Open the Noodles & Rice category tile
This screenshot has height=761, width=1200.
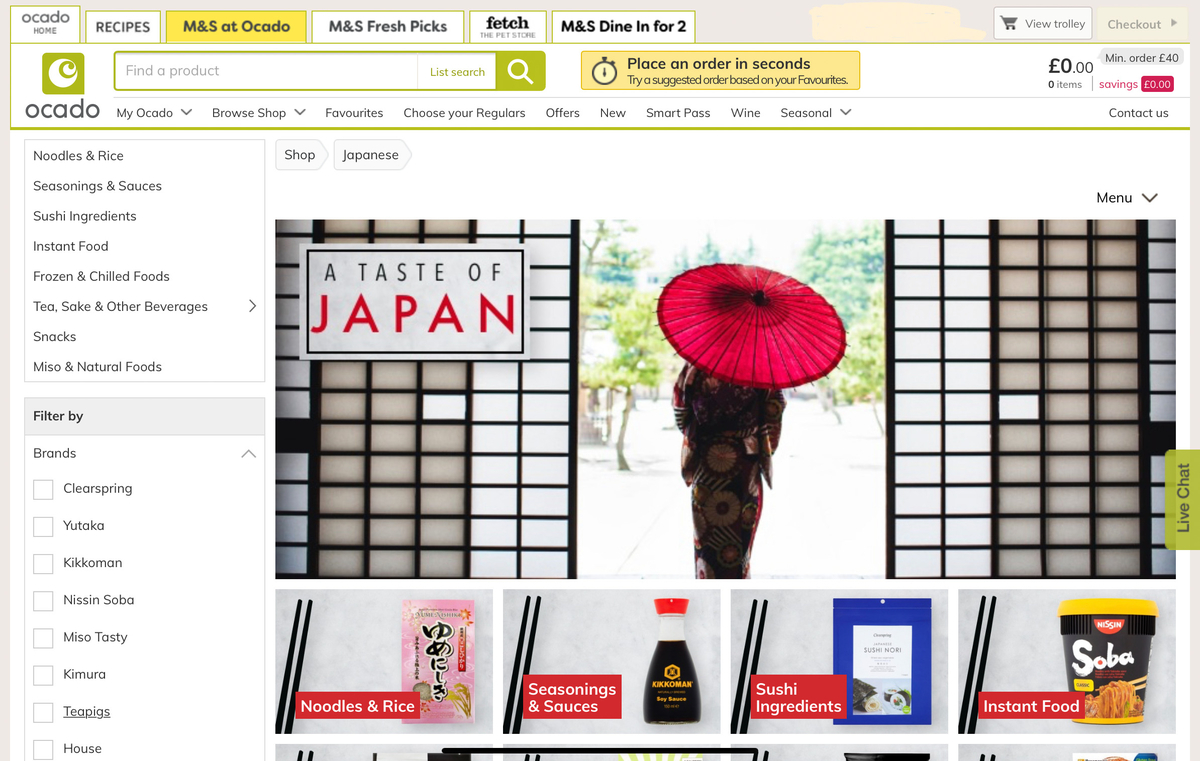(384, 662)
